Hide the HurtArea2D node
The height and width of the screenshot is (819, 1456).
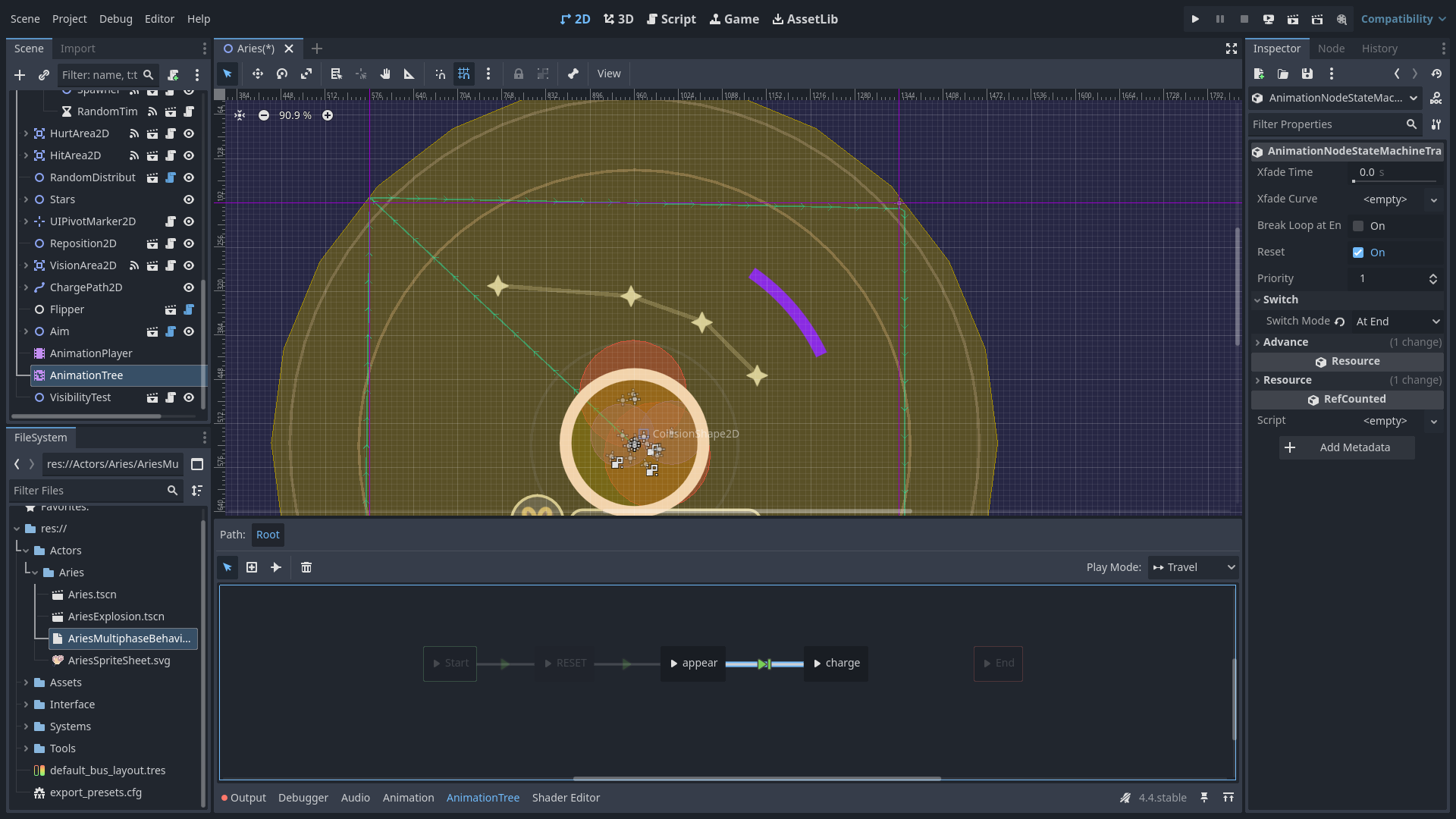pos(189,133)
